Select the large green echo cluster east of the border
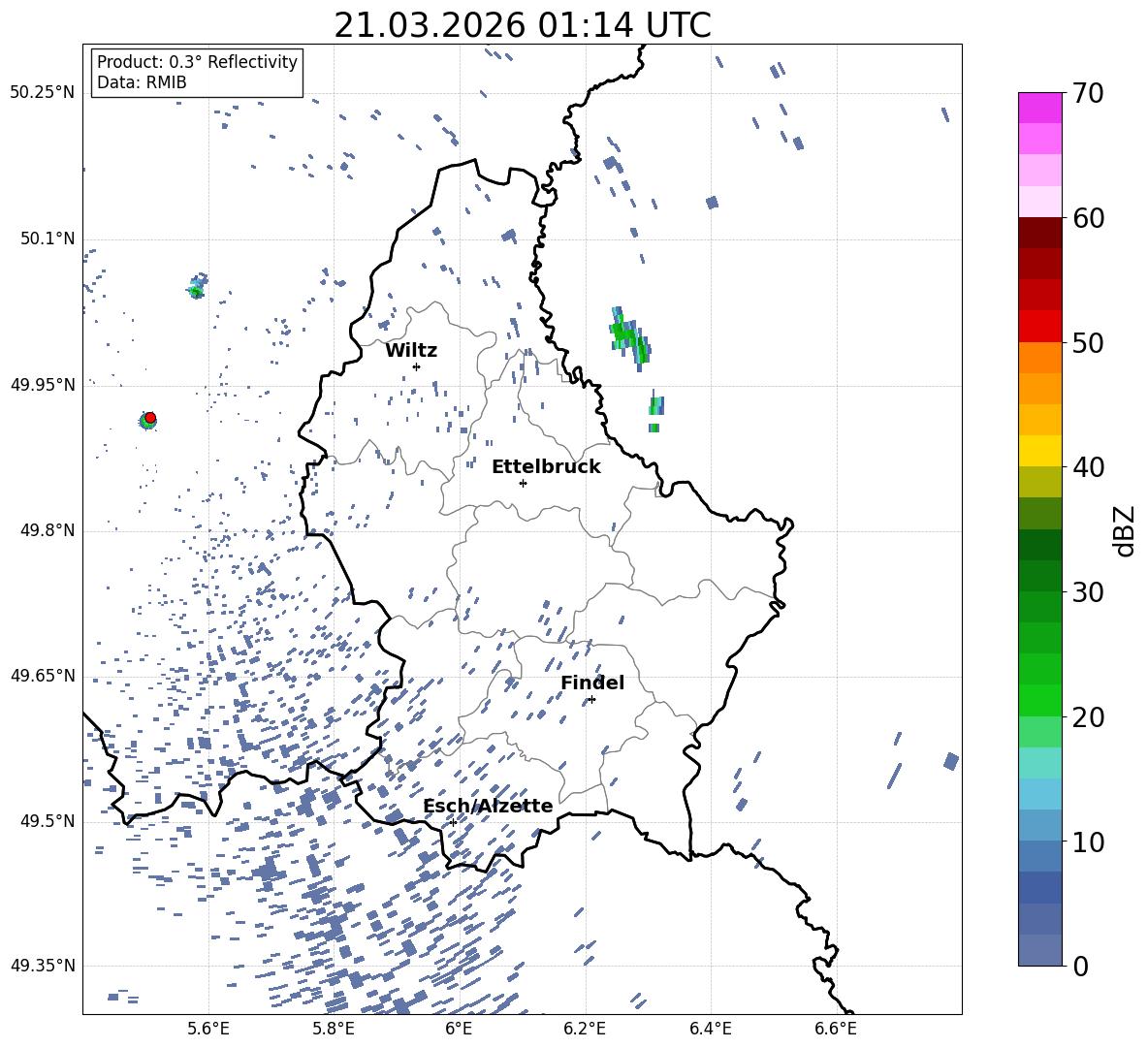Viewport: 1148px width, 1048px height. (x=627, y=336)
